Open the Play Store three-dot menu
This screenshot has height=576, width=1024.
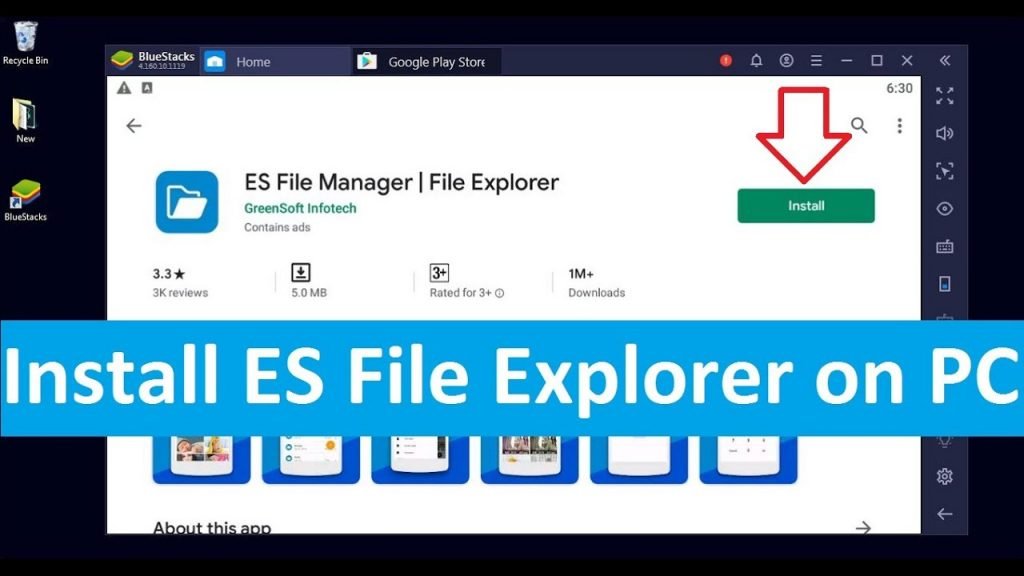coord(898,127)
